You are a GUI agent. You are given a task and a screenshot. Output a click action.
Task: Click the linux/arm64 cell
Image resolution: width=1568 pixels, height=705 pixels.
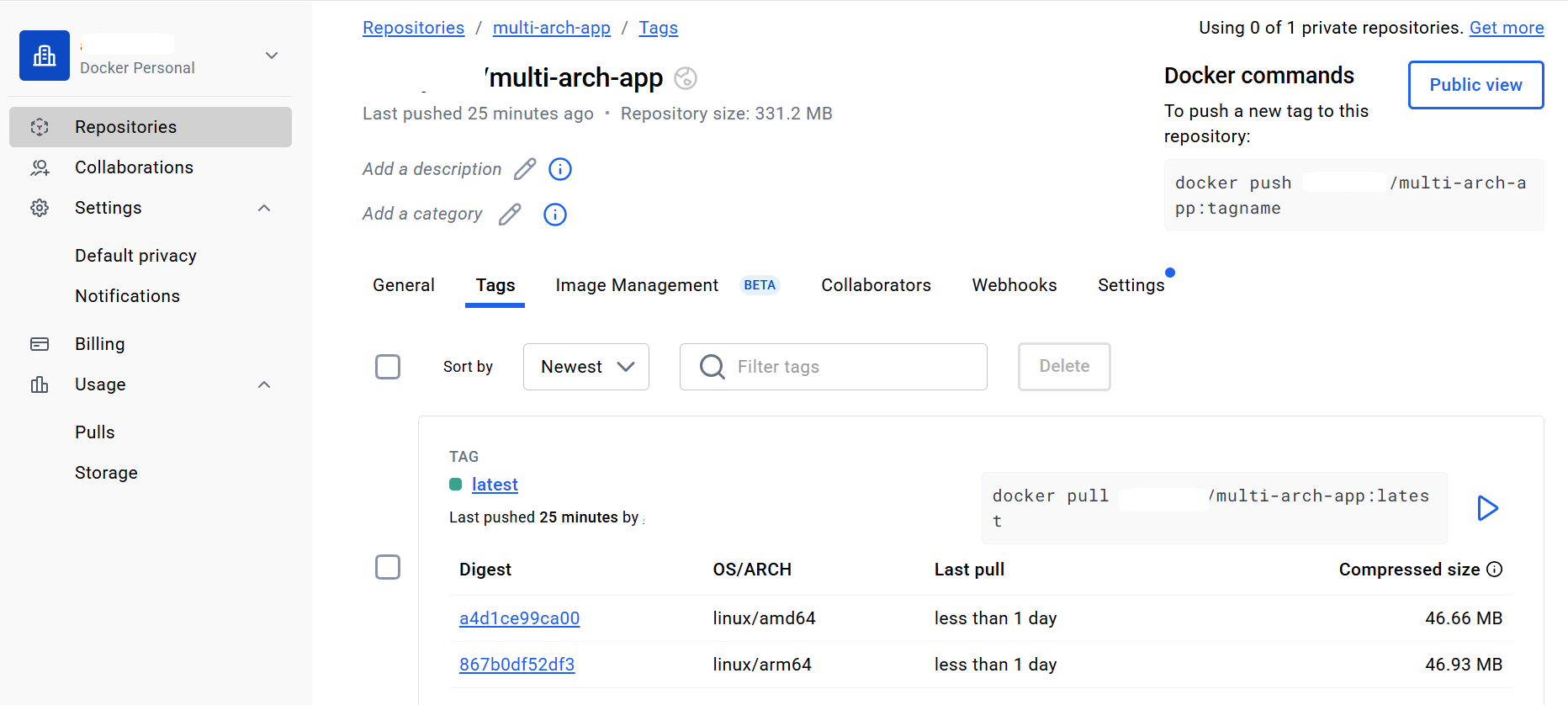click(x=762, y=665)
